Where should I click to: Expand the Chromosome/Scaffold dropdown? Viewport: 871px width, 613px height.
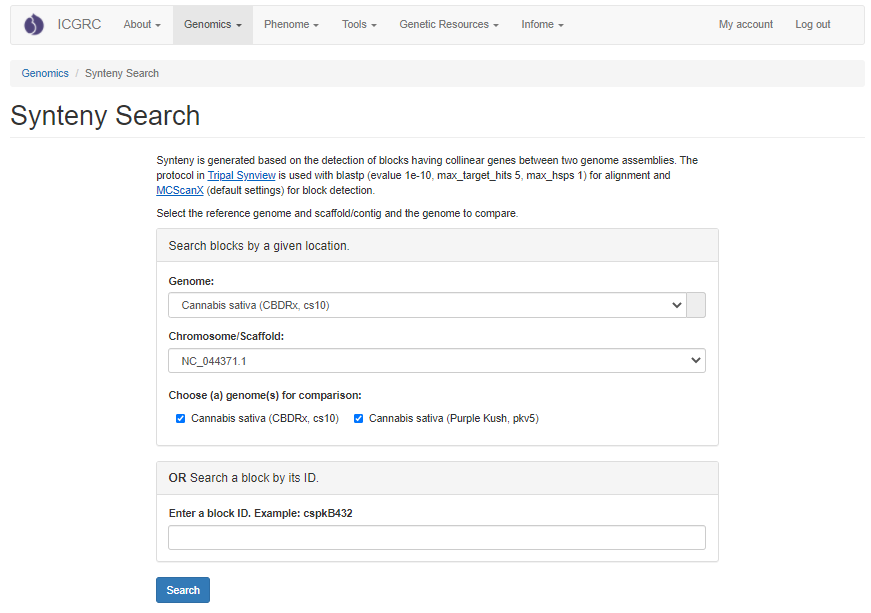[x=436, y=360]
